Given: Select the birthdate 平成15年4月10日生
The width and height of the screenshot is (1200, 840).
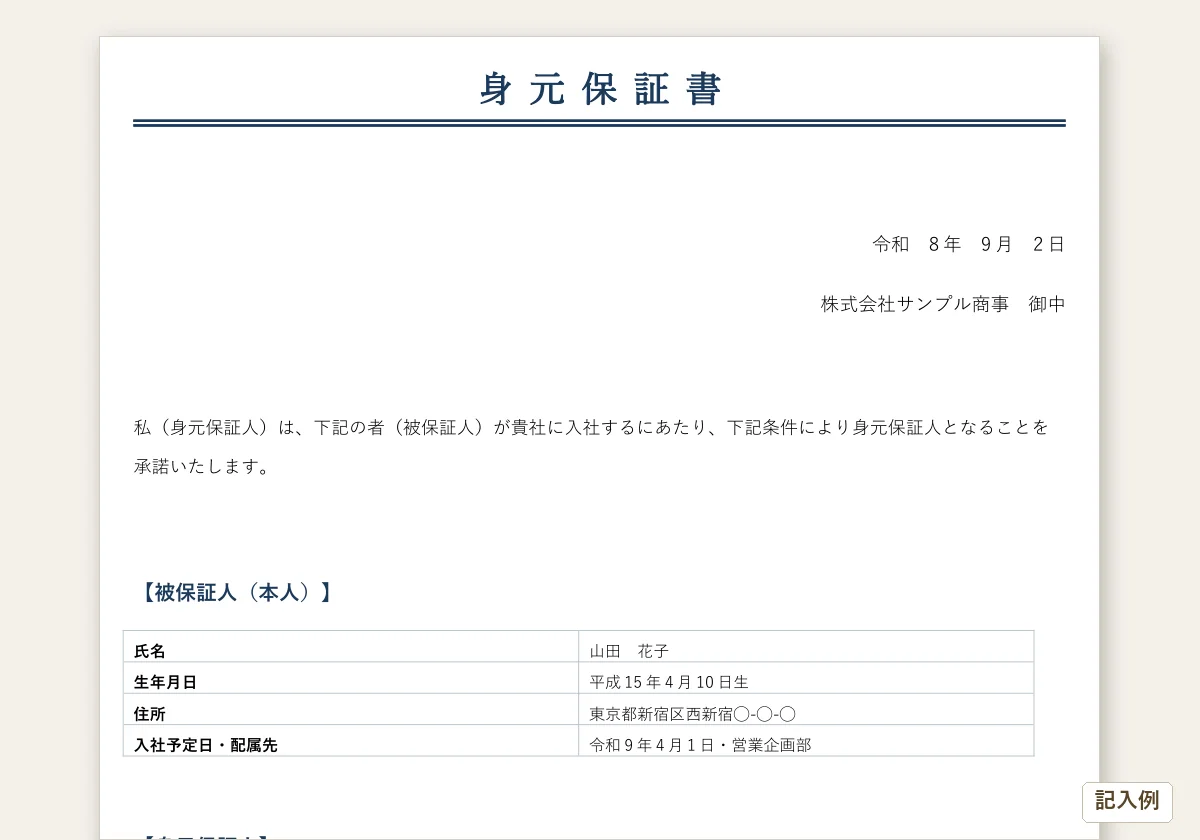Looking at the screenshot, I should tap(669, 682).
